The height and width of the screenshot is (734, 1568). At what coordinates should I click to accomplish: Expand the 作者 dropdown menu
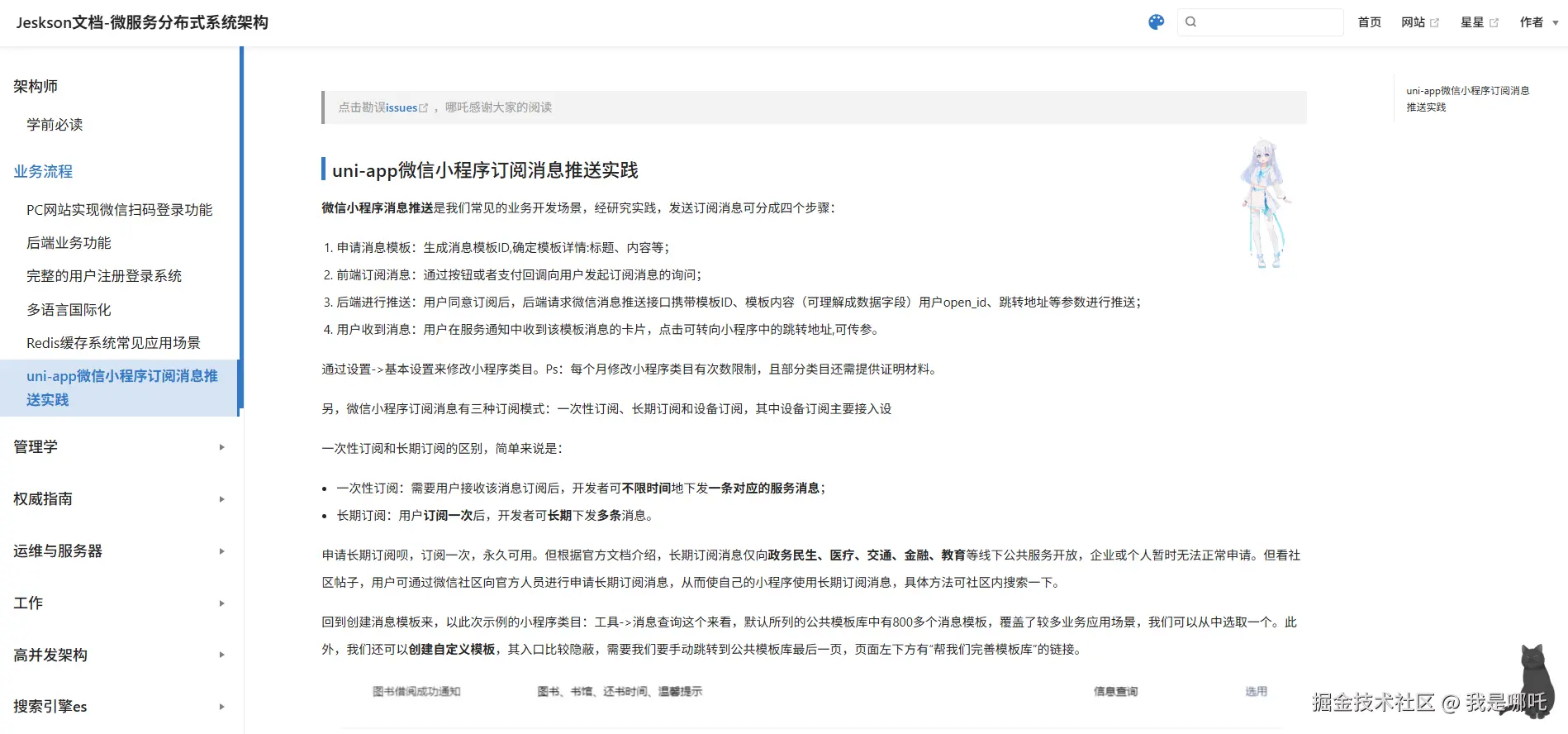(1539, 22)
